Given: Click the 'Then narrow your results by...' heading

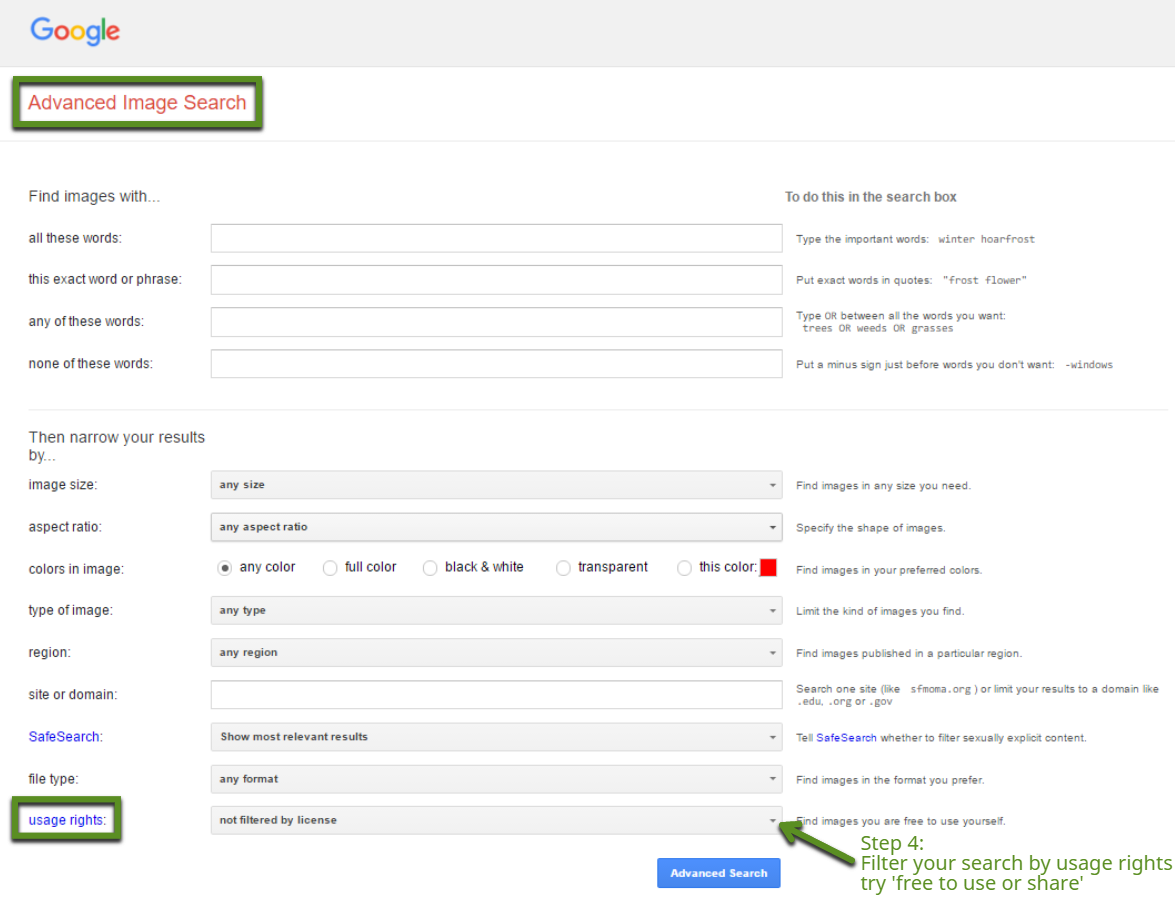Looking at the screenshot, I should click(117, 446).
